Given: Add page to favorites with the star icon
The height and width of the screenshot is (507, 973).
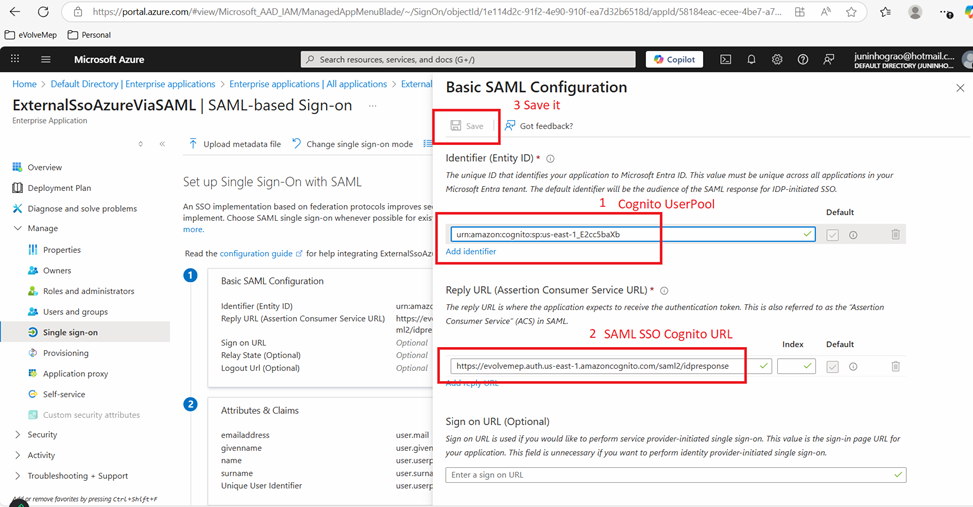Looking at the screenshot, I should click(x=851, y=12).
